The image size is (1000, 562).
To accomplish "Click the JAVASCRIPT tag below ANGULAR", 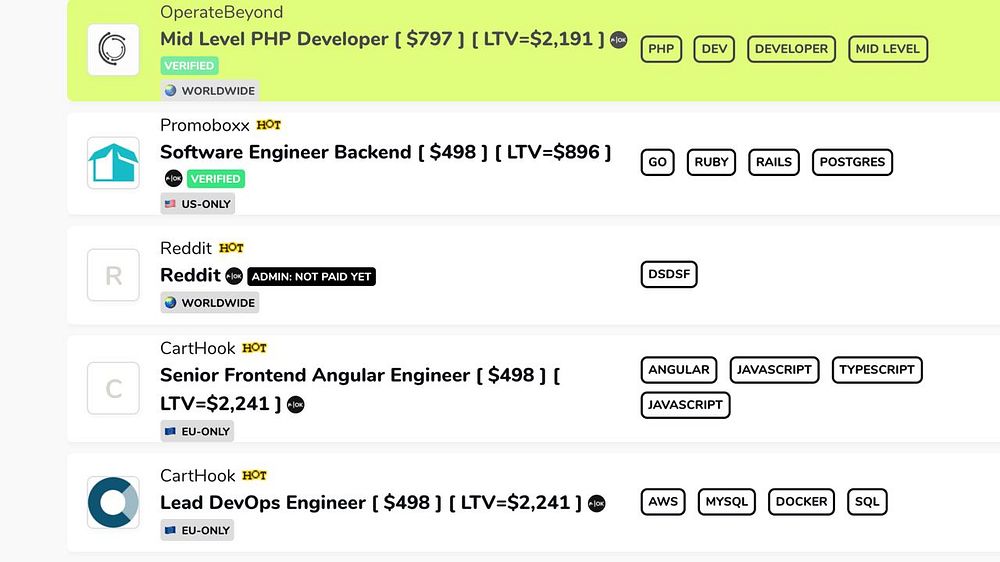I will click(685, 405).
